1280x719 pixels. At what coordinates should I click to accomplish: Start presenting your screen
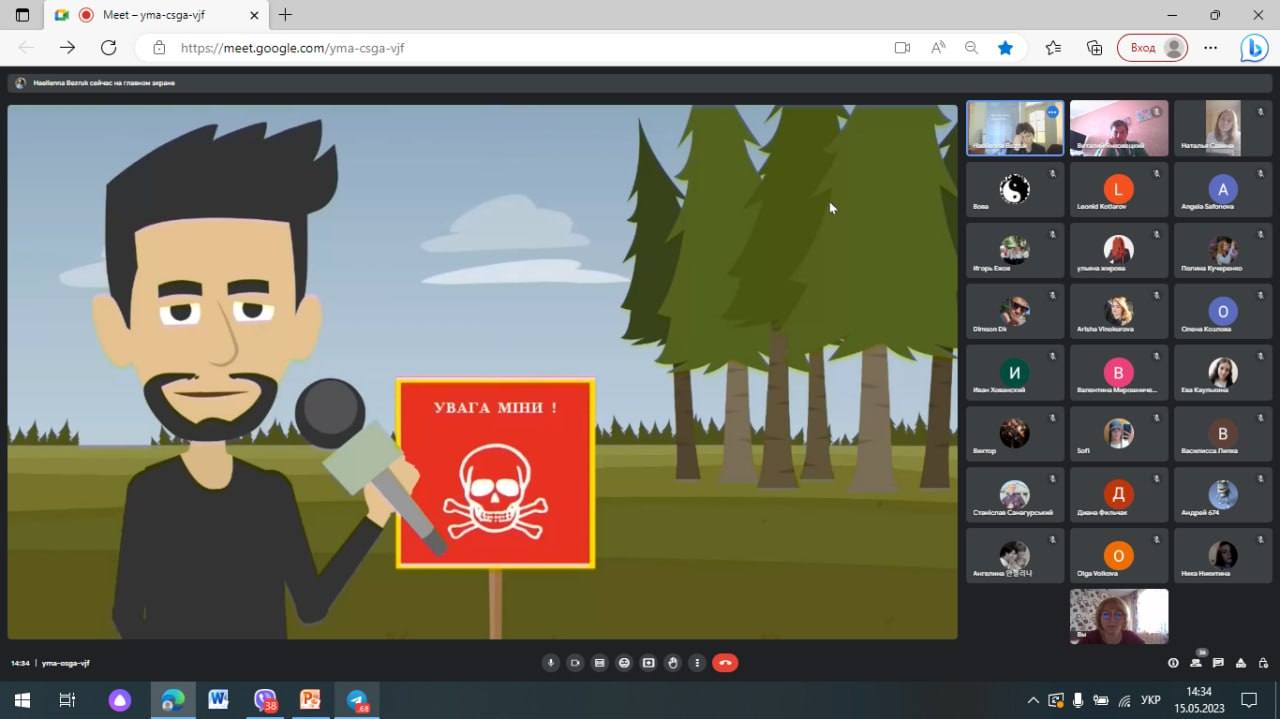(x=648, y=663)
